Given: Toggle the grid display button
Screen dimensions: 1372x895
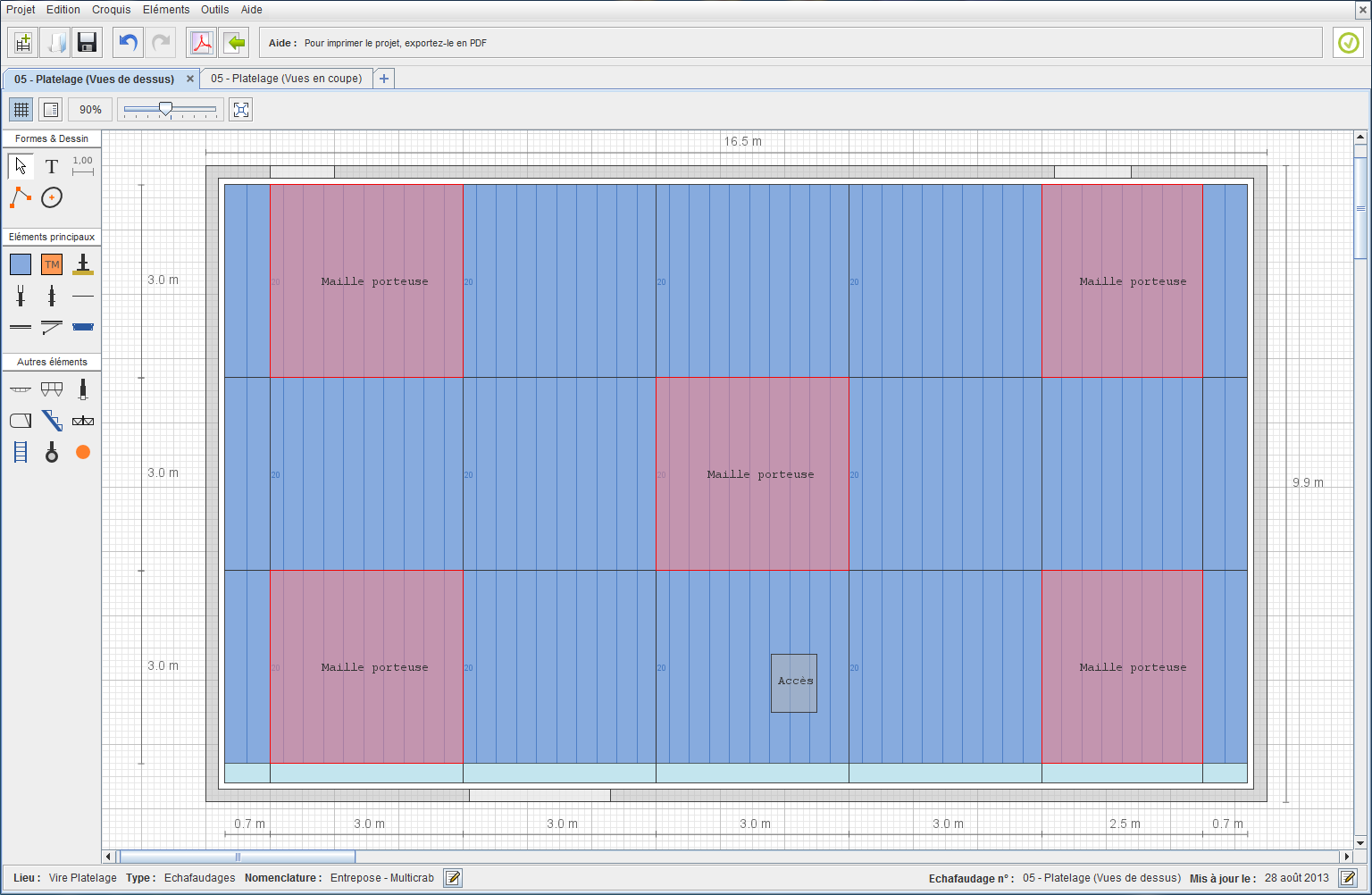Looking at the screenshot, I should tap(21, 110).
